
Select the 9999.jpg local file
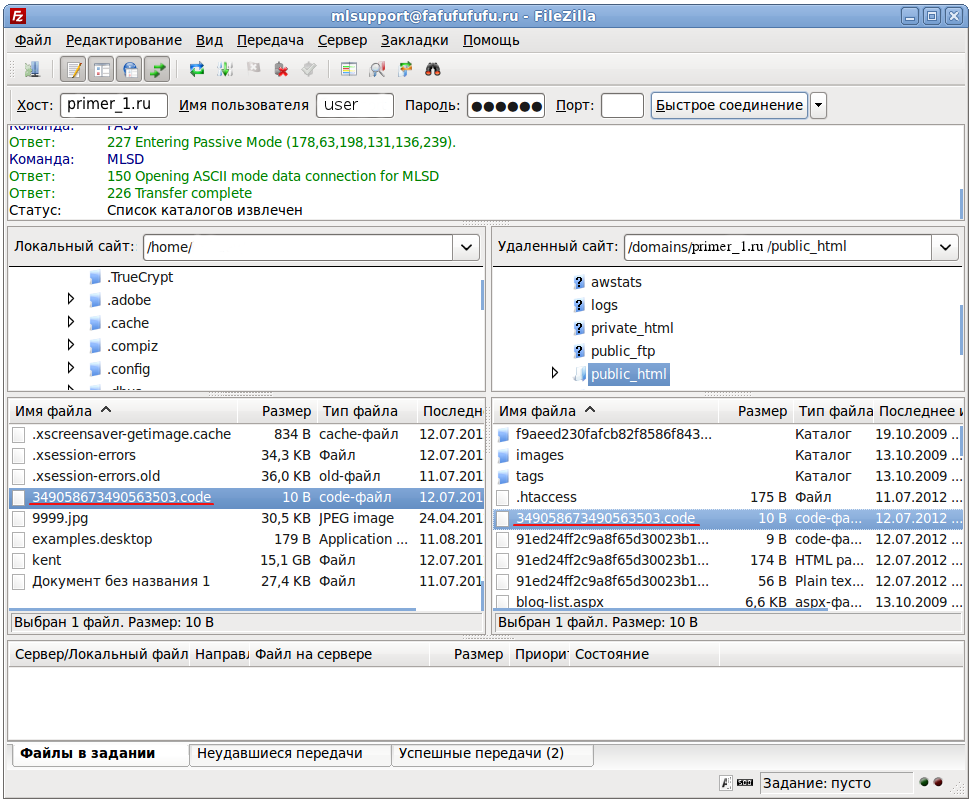[60, 518]
